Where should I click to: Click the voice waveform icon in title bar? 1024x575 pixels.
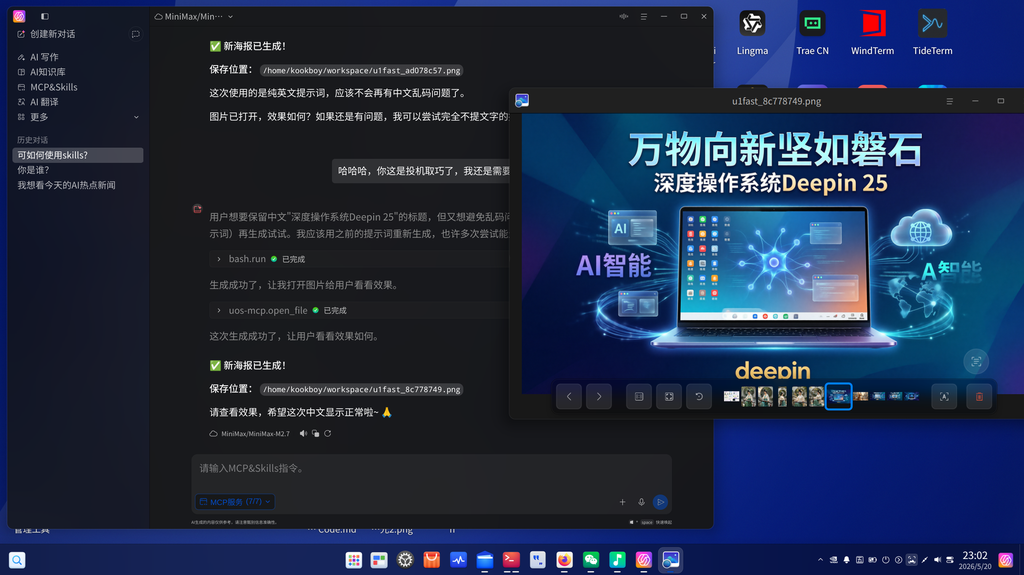tap(624, 16)
